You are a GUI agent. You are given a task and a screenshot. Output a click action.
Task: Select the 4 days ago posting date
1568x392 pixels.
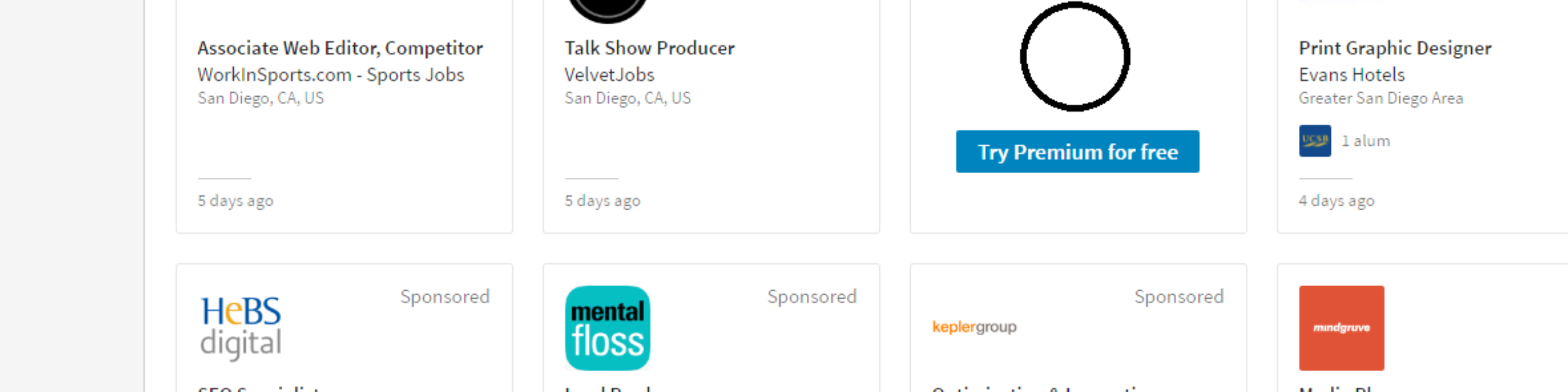[x=1337, y=201]
